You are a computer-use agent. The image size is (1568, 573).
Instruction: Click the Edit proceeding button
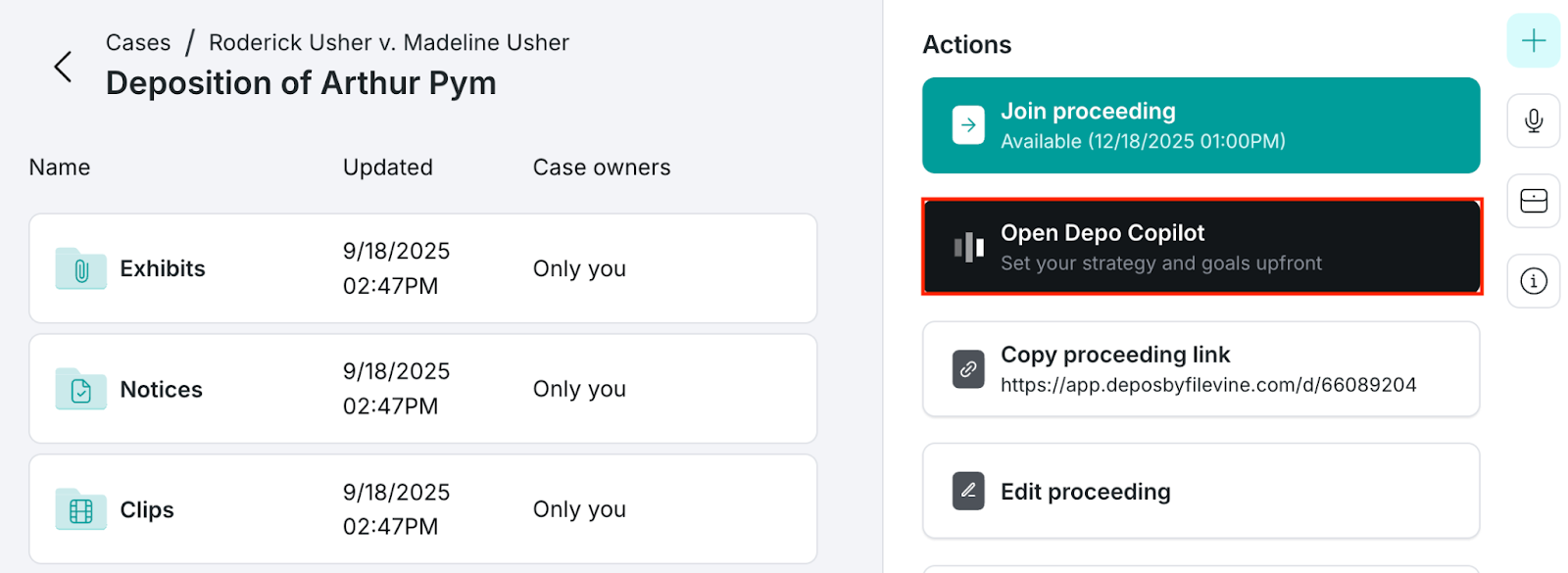1200,491
